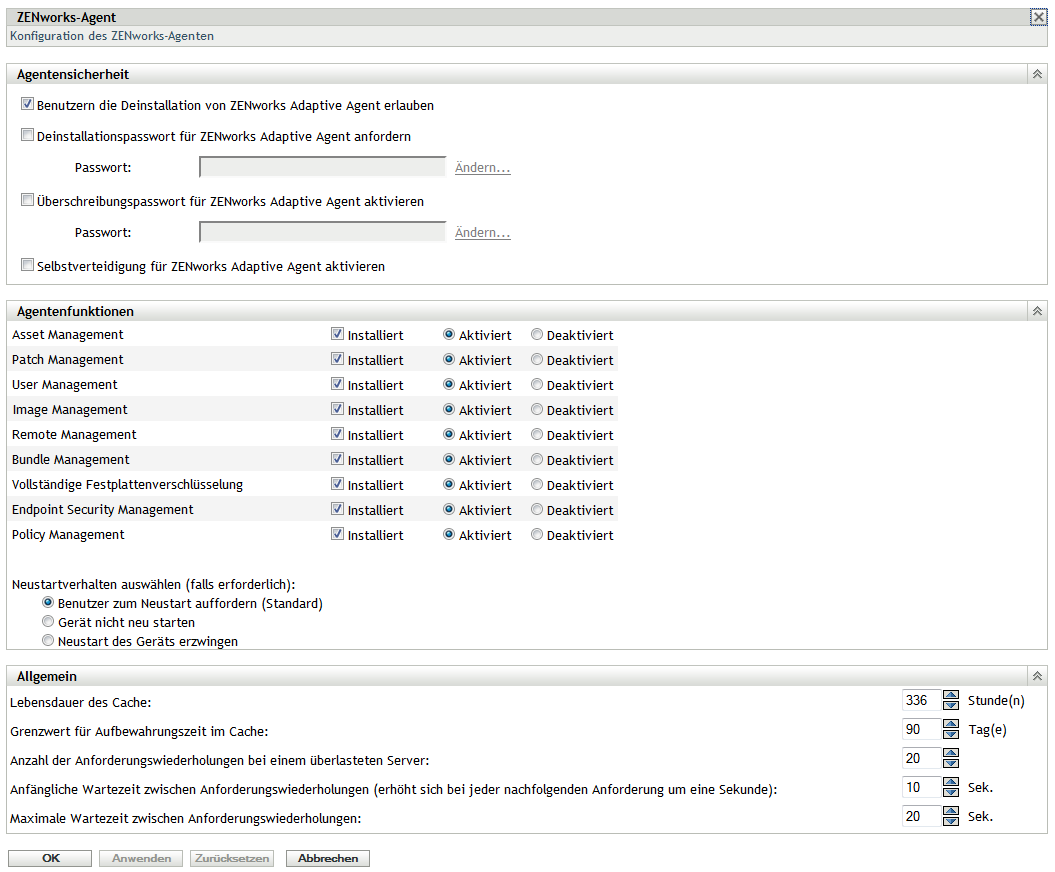Confirm settings with the OK button

coord(50,858)
